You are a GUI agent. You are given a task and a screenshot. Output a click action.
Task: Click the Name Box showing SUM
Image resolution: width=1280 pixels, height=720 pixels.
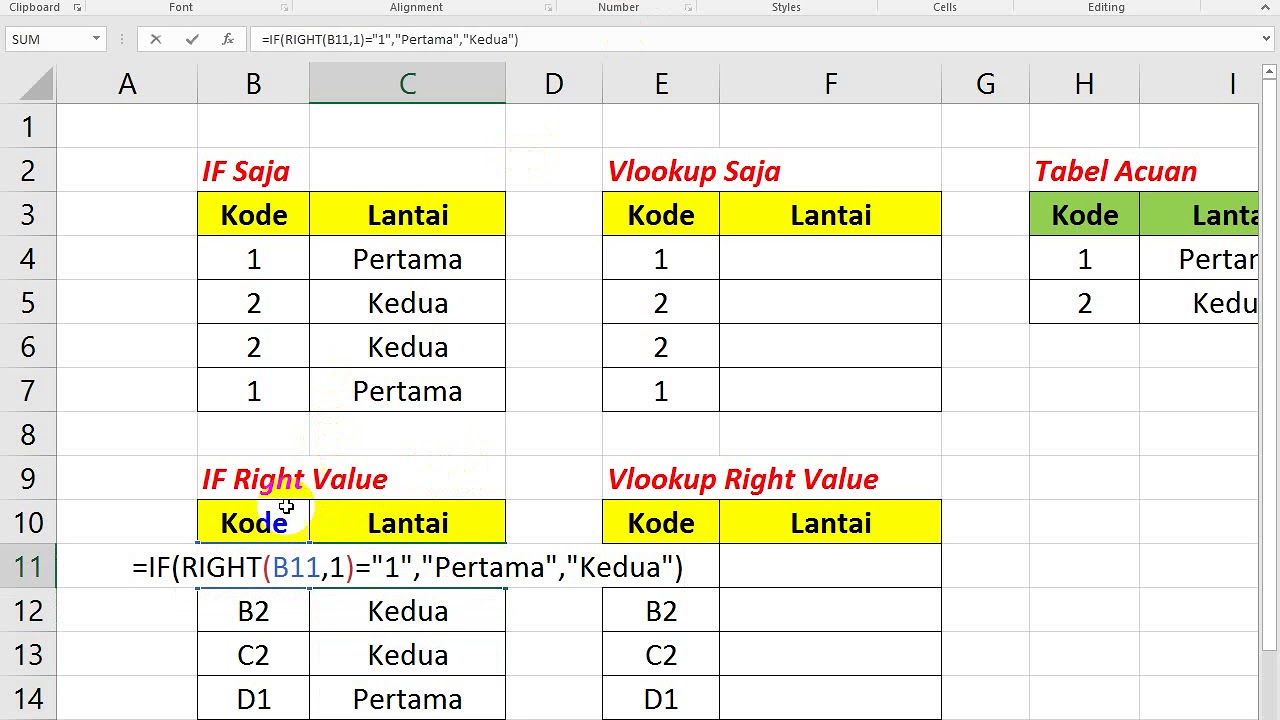pos(48,39)
